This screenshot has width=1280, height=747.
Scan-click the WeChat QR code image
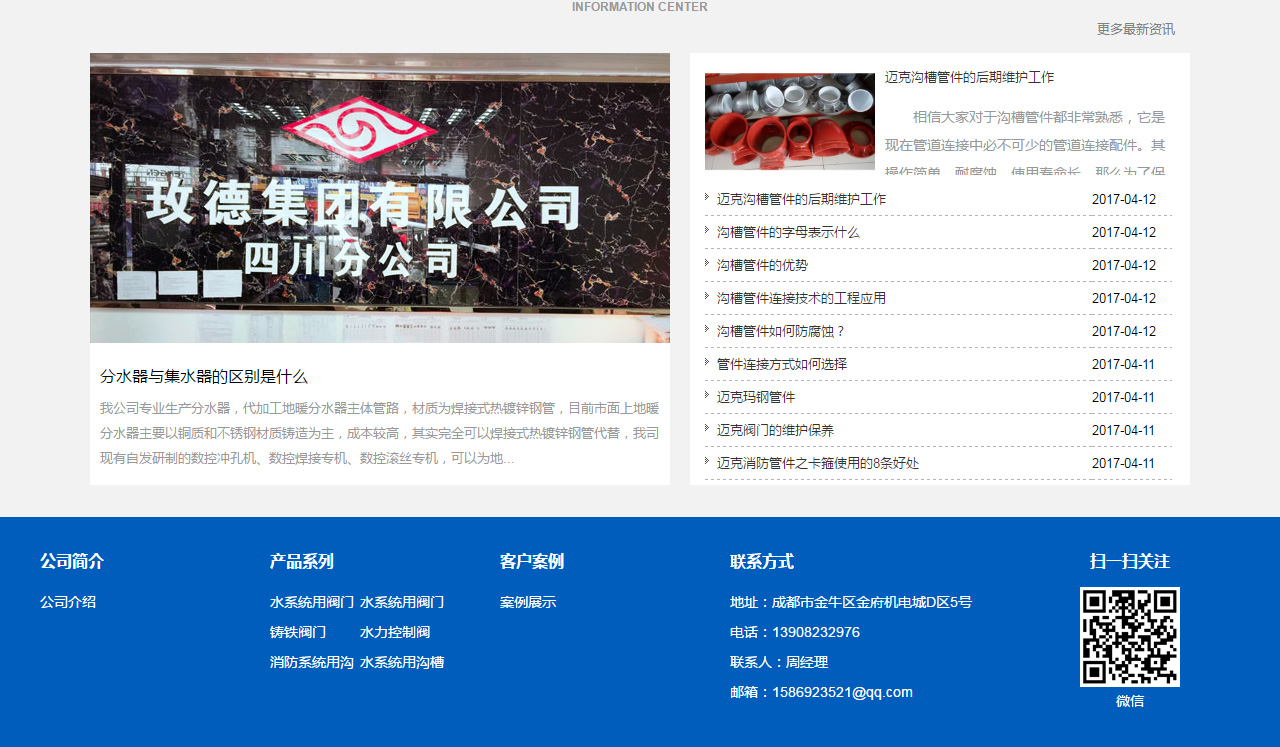click(1129, 637)
